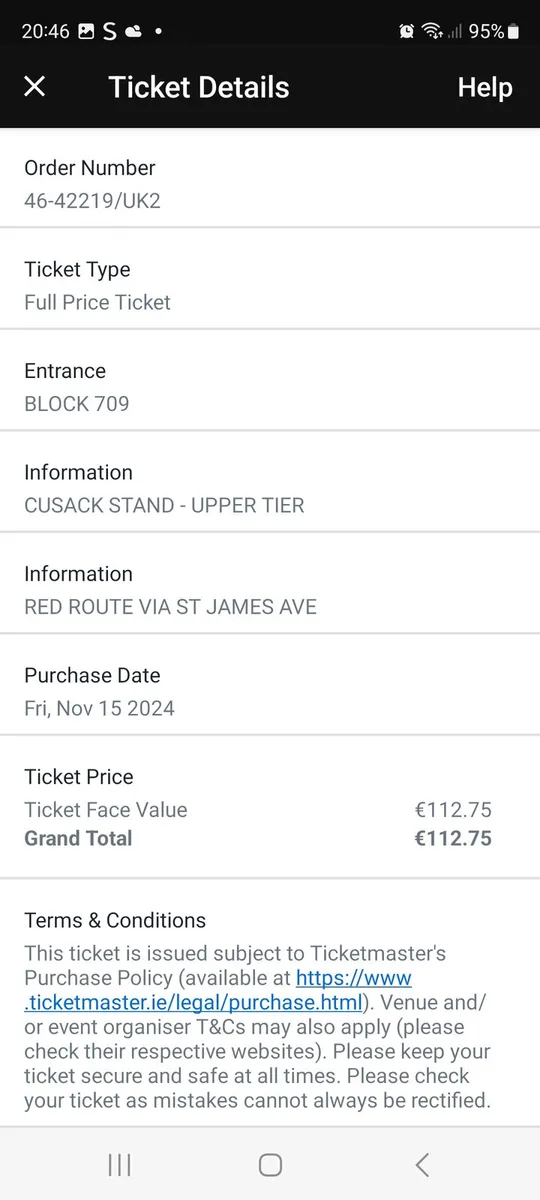Tap the Terms & Conditions heading
Screen dimensions: 540x1200
115,920
